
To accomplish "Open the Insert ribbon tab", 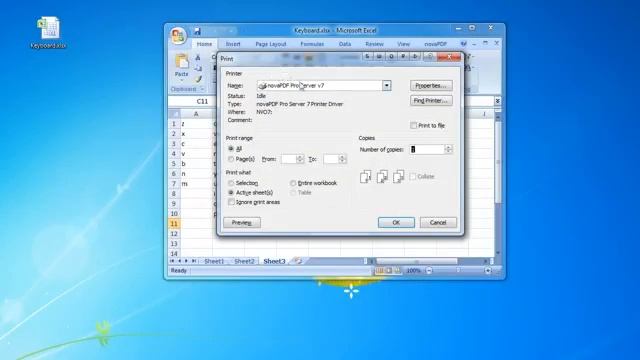I will point(233,44).
